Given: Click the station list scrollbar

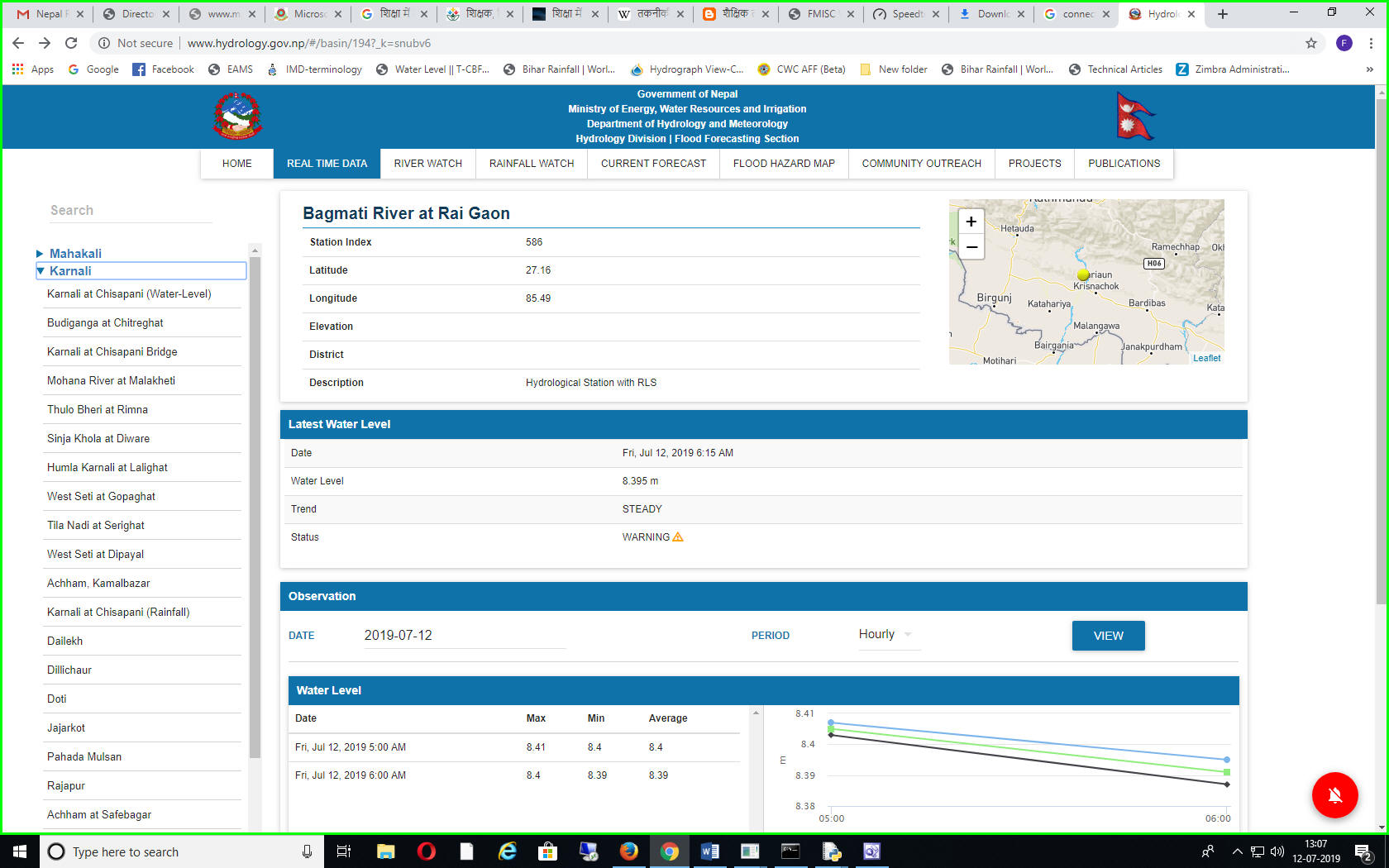Looking at the screenshot, I should 255,507.
